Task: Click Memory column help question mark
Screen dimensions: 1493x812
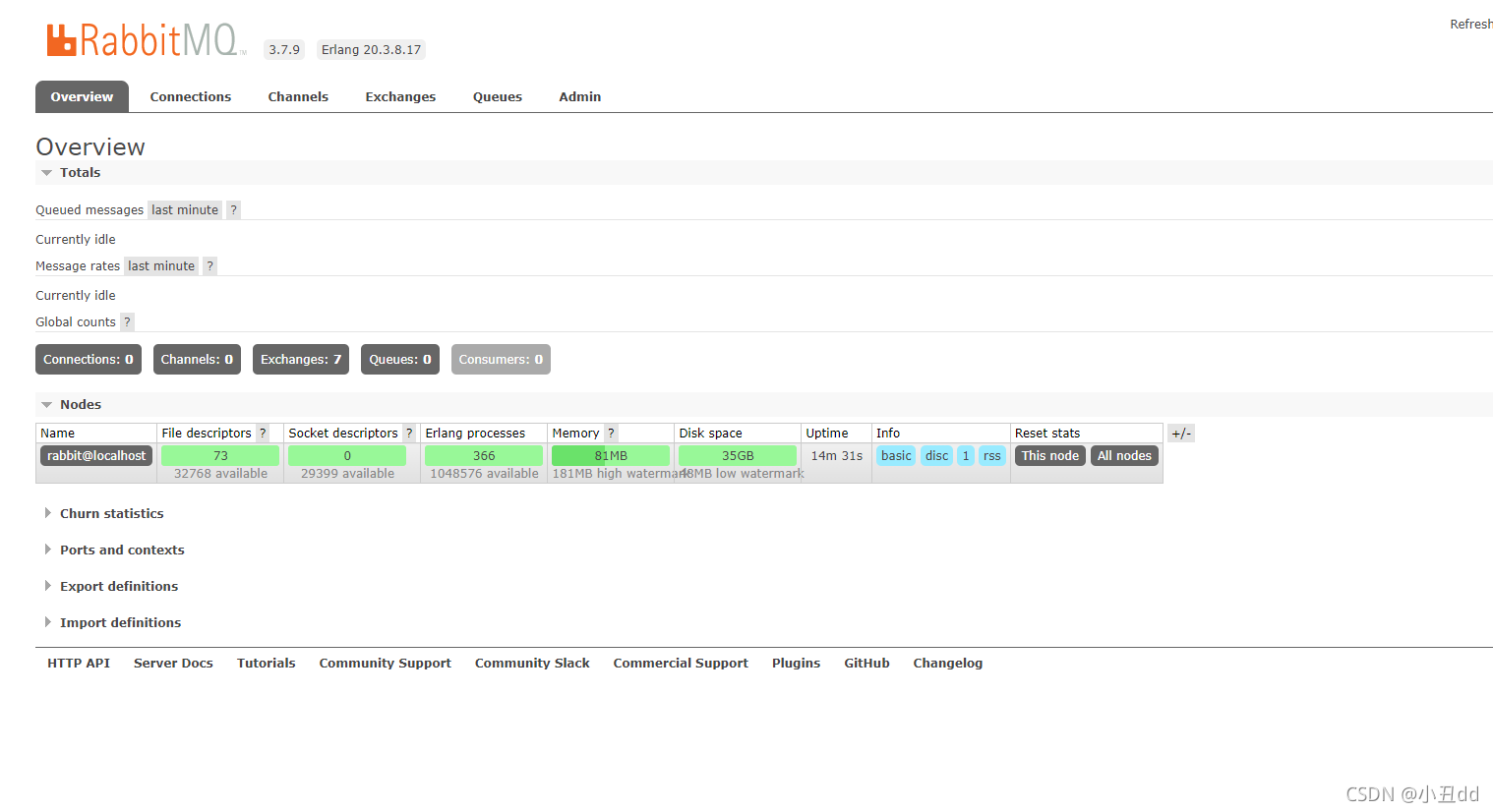Action: click(611, 434)
